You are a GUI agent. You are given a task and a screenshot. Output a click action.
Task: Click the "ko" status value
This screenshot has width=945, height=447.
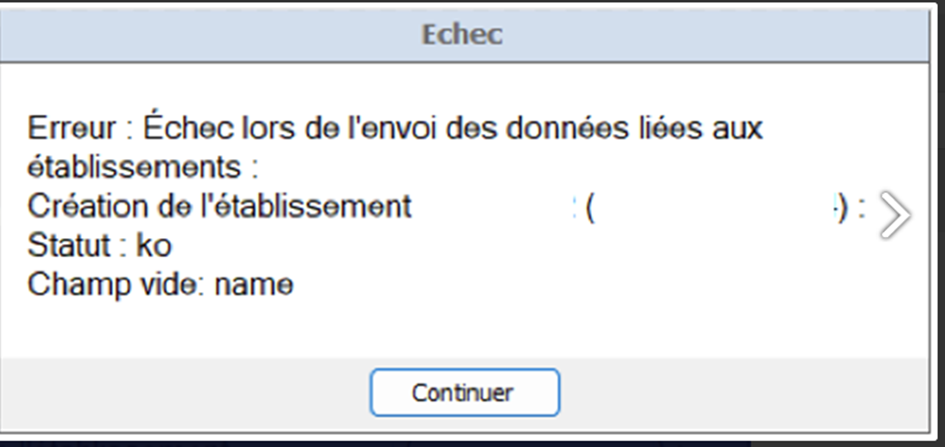[x=152, y=246]
